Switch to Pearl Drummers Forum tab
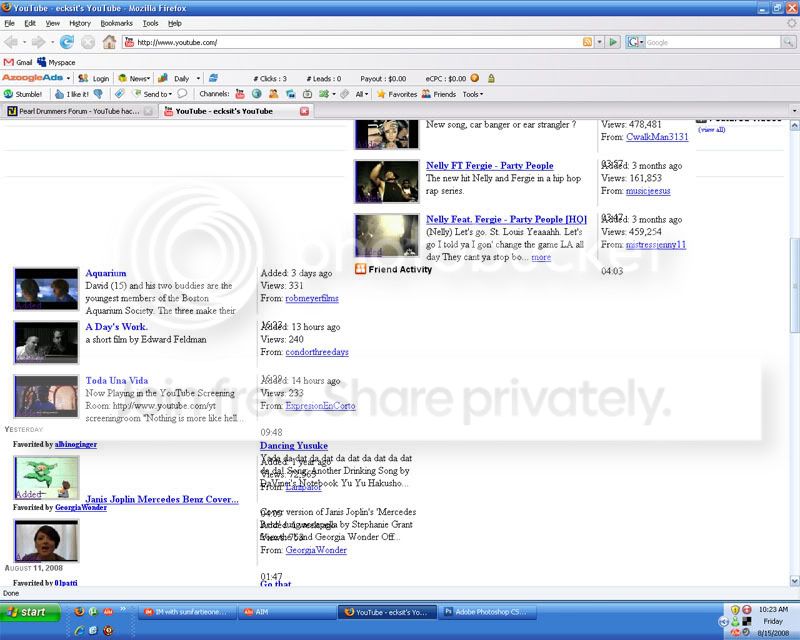Screen dimensions: 800x640 [x=79, y=111]
